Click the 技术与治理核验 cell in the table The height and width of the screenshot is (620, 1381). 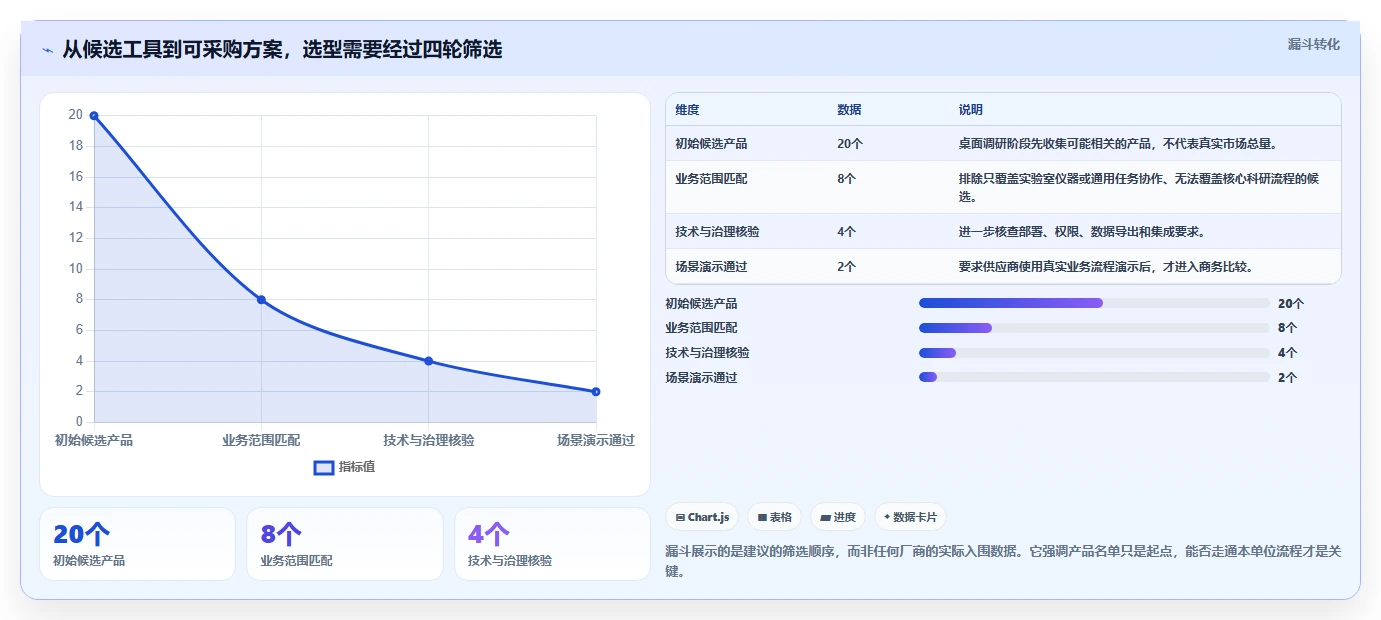(x=717, y=232)
